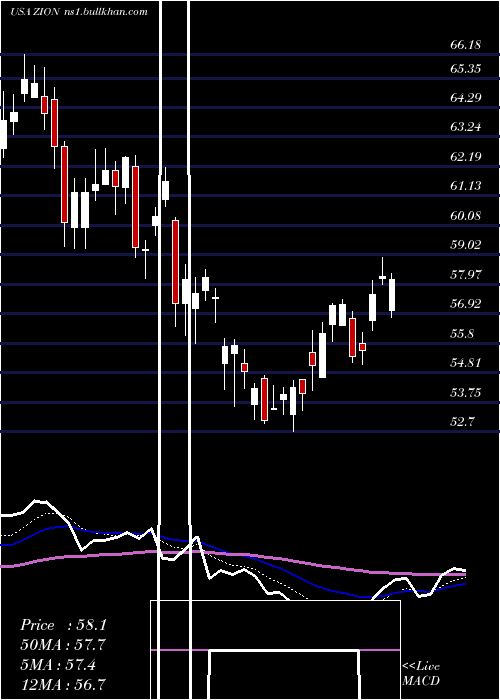Click the 64.29 price axis label

[x=466, y=97]
